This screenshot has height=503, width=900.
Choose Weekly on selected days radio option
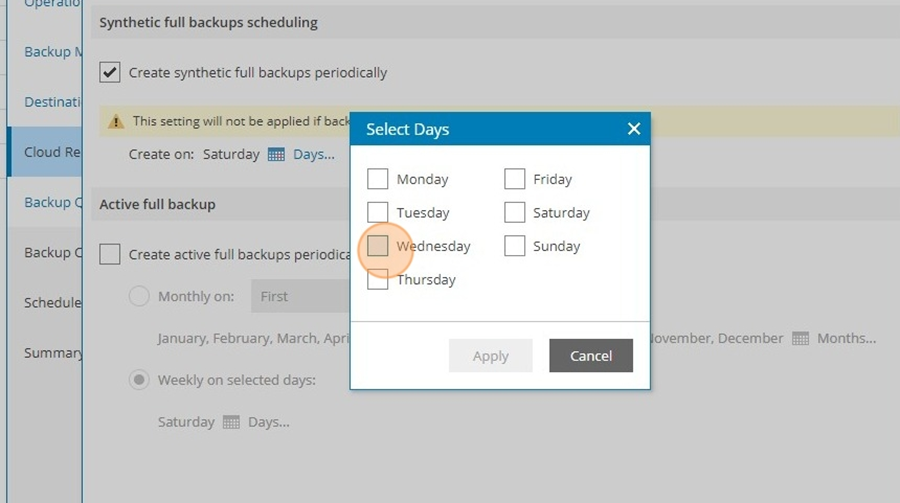point(139,380)
